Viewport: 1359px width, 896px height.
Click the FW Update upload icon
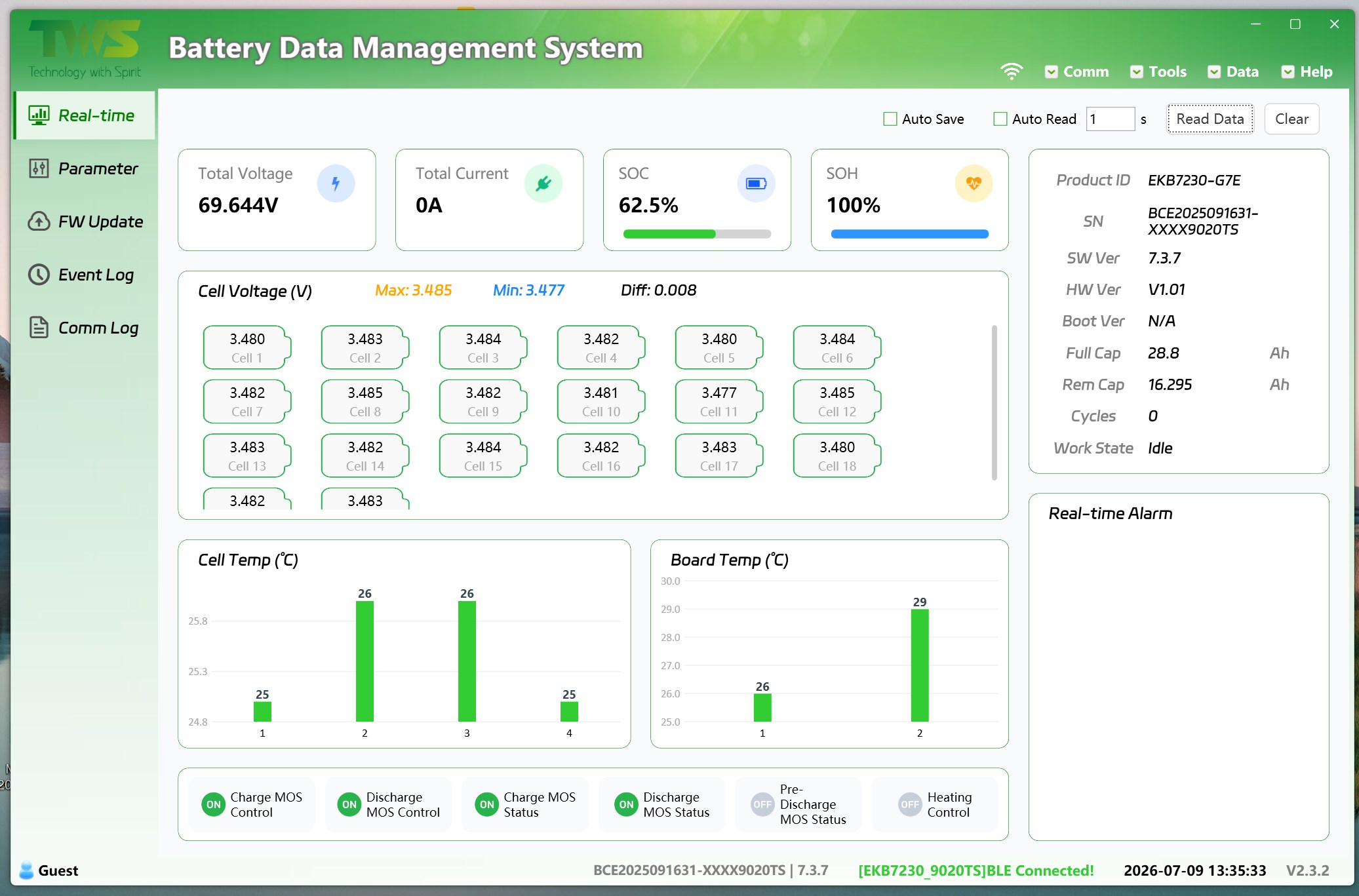[39, 222]
